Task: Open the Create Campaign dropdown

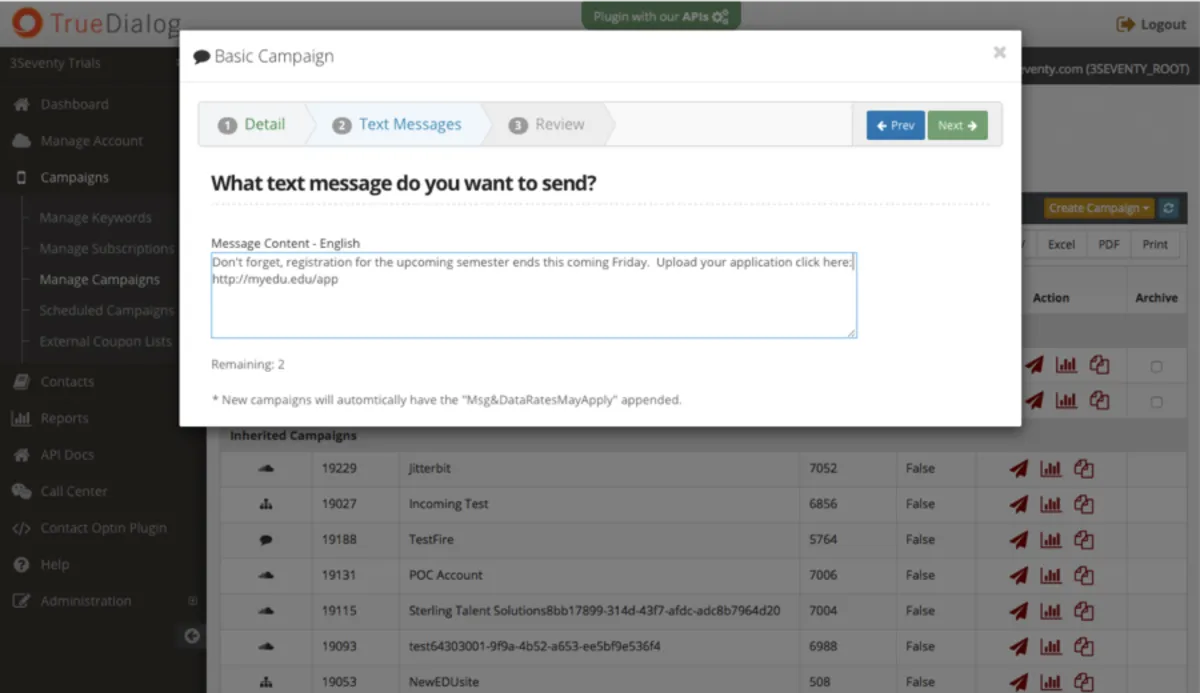Action: pyautogui.click(x=1097, y=207)
